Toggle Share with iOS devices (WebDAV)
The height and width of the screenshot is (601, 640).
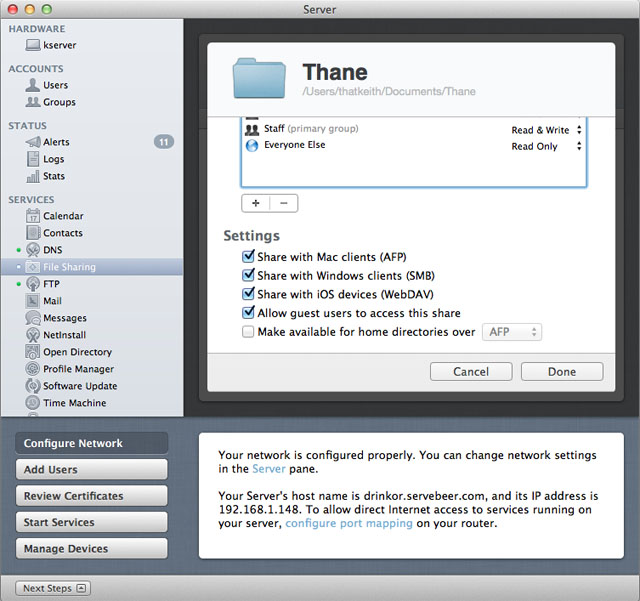248,294
